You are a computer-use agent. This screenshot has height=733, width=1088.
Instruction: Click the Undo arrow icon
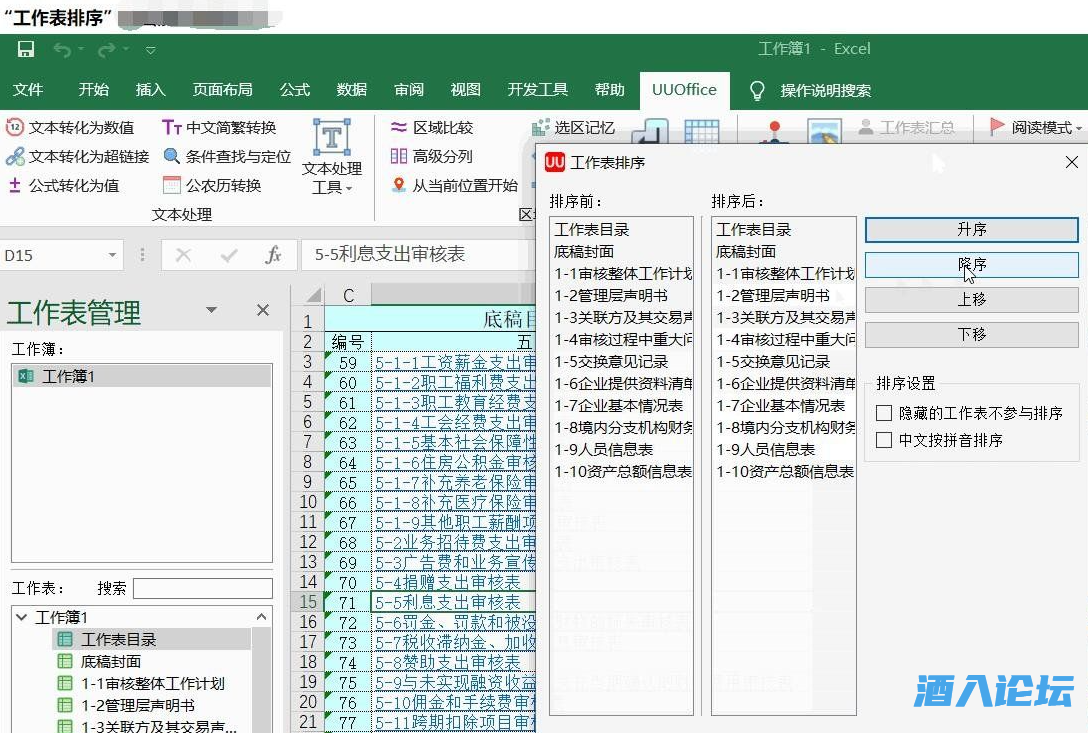click(63, 49)
